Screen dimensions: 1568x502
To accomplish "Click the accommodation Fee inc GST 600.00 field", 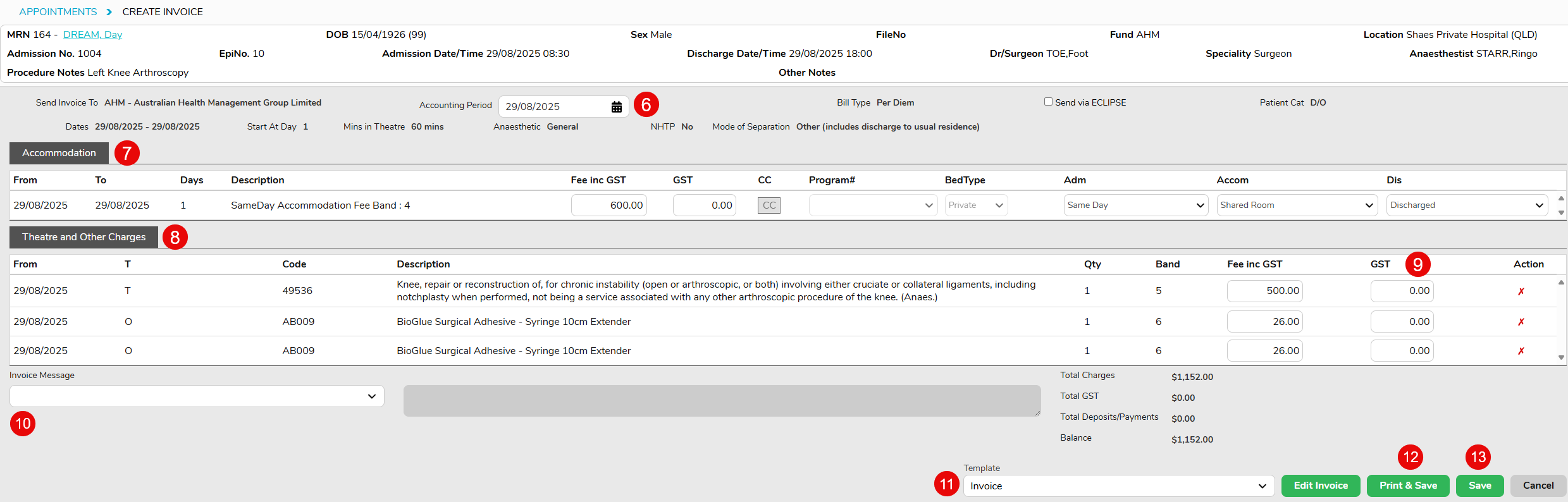I will click(608, 205).
